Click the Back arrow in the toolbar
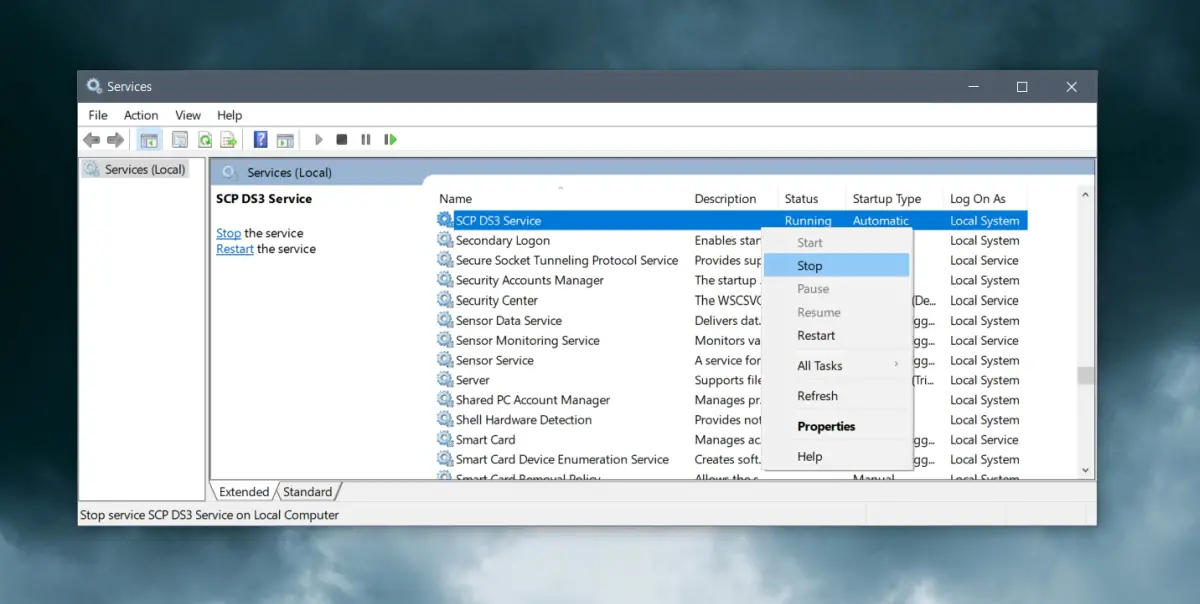Image resolution: width=1200 pixels, height=604 pixels. pos(92,140)
